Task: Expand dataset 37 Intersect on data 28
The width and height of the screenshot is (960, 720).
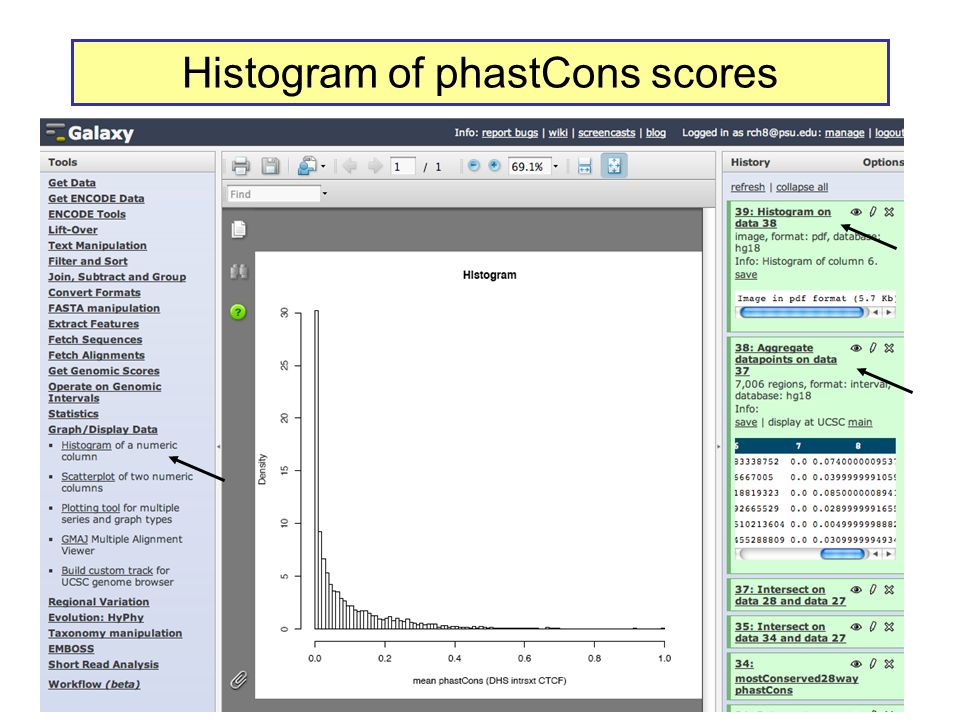Action: click(790, 595)
